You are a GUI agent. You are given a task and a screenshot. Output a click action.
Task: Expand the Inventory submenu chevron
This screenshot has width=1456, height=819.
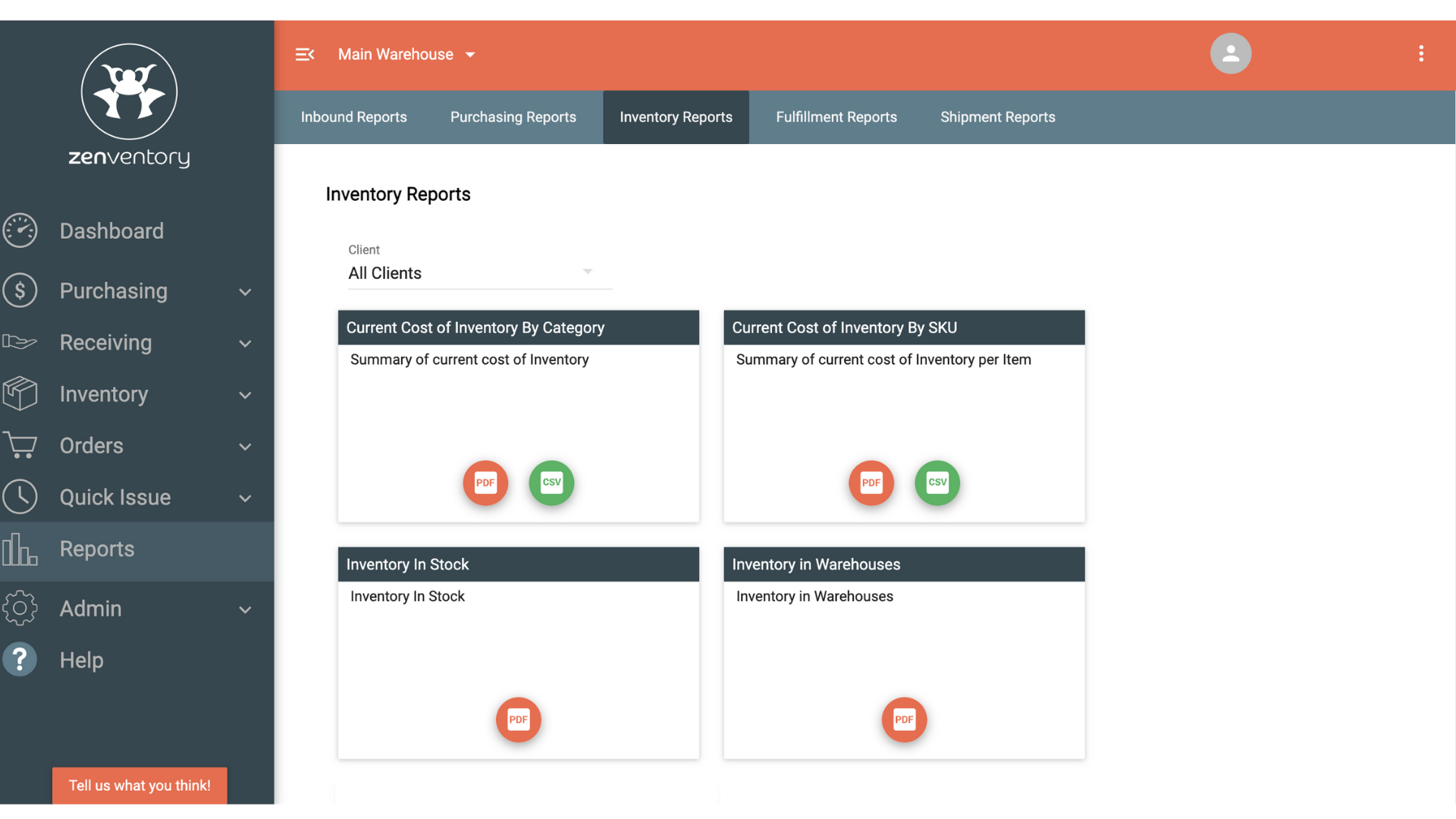(x=245, y=395)
